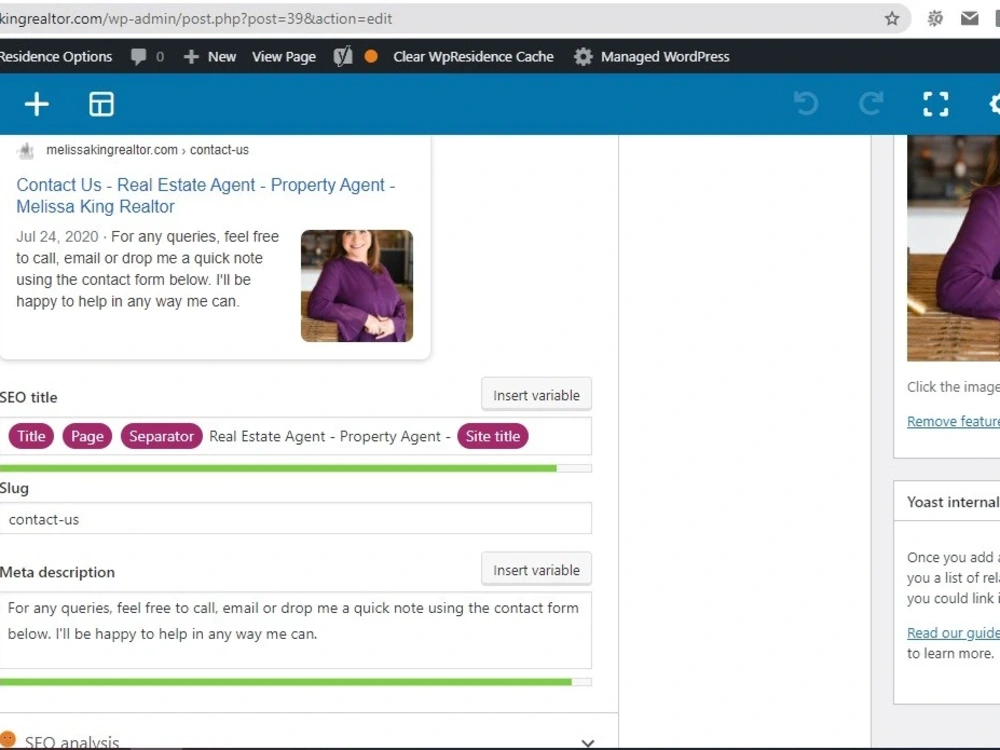Click the orange SEO score dot
This screenshot has width=1000, height=750.
(371, 57)
